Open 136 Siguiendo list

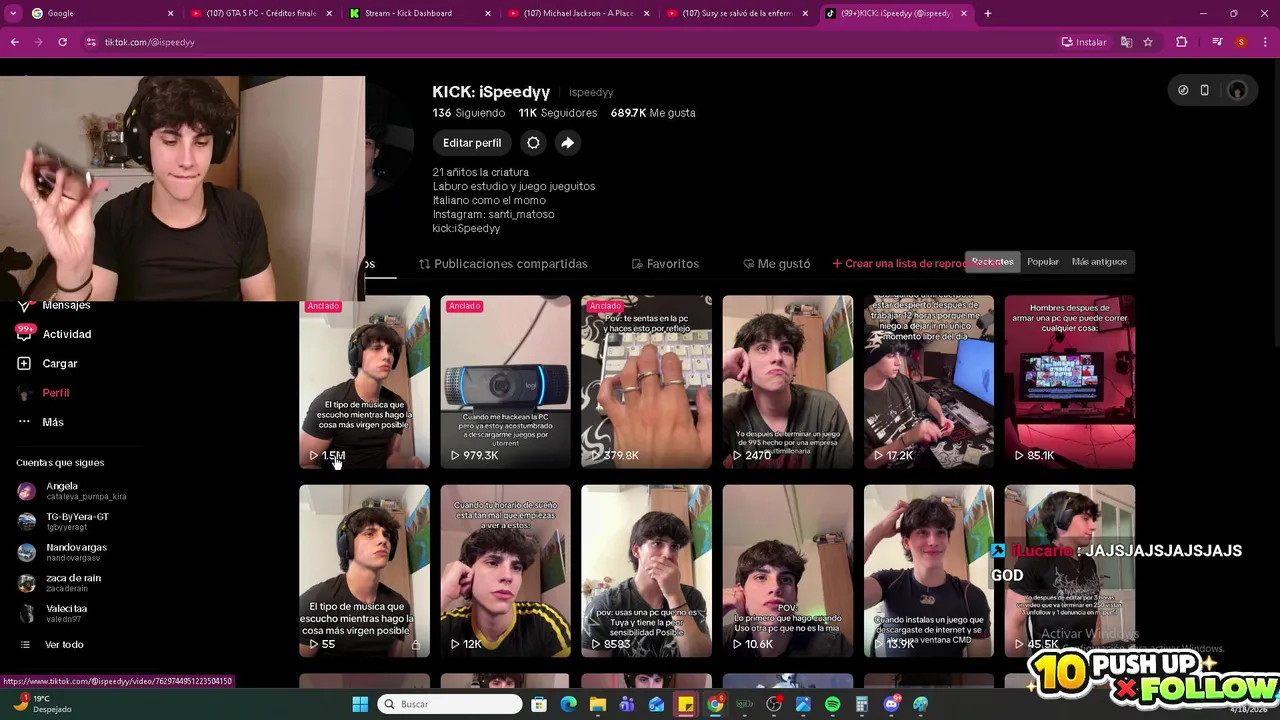click(468, 113)
